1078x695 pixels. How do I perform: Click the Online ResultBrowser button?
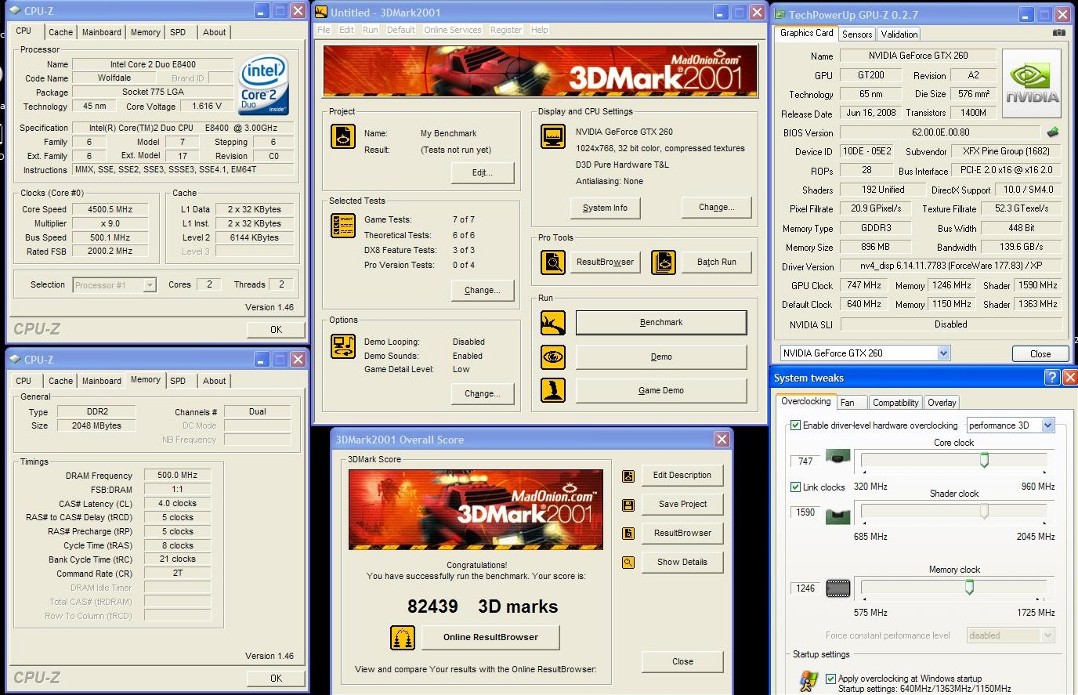491,637
